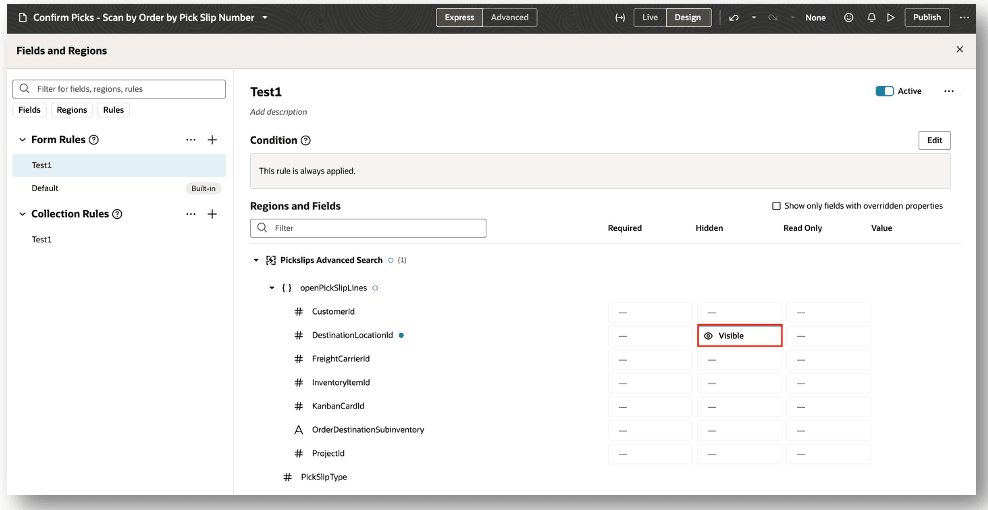Open the notifications bell
The width and height of the screenshot is (988, 510).
tap(871, 17)
